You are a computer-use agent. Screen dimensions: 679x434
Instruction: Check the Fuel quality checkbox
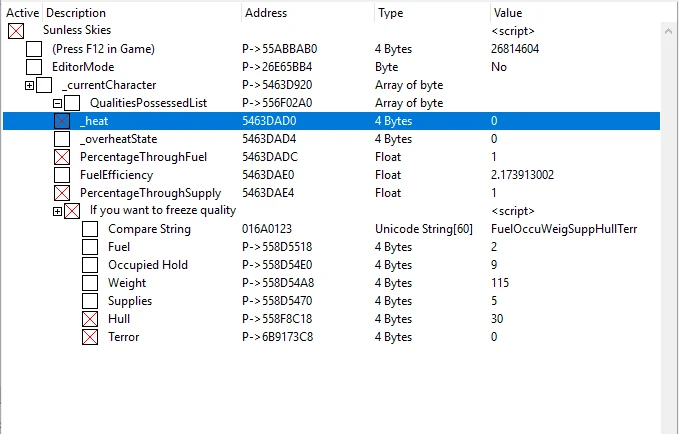[90, 247]
